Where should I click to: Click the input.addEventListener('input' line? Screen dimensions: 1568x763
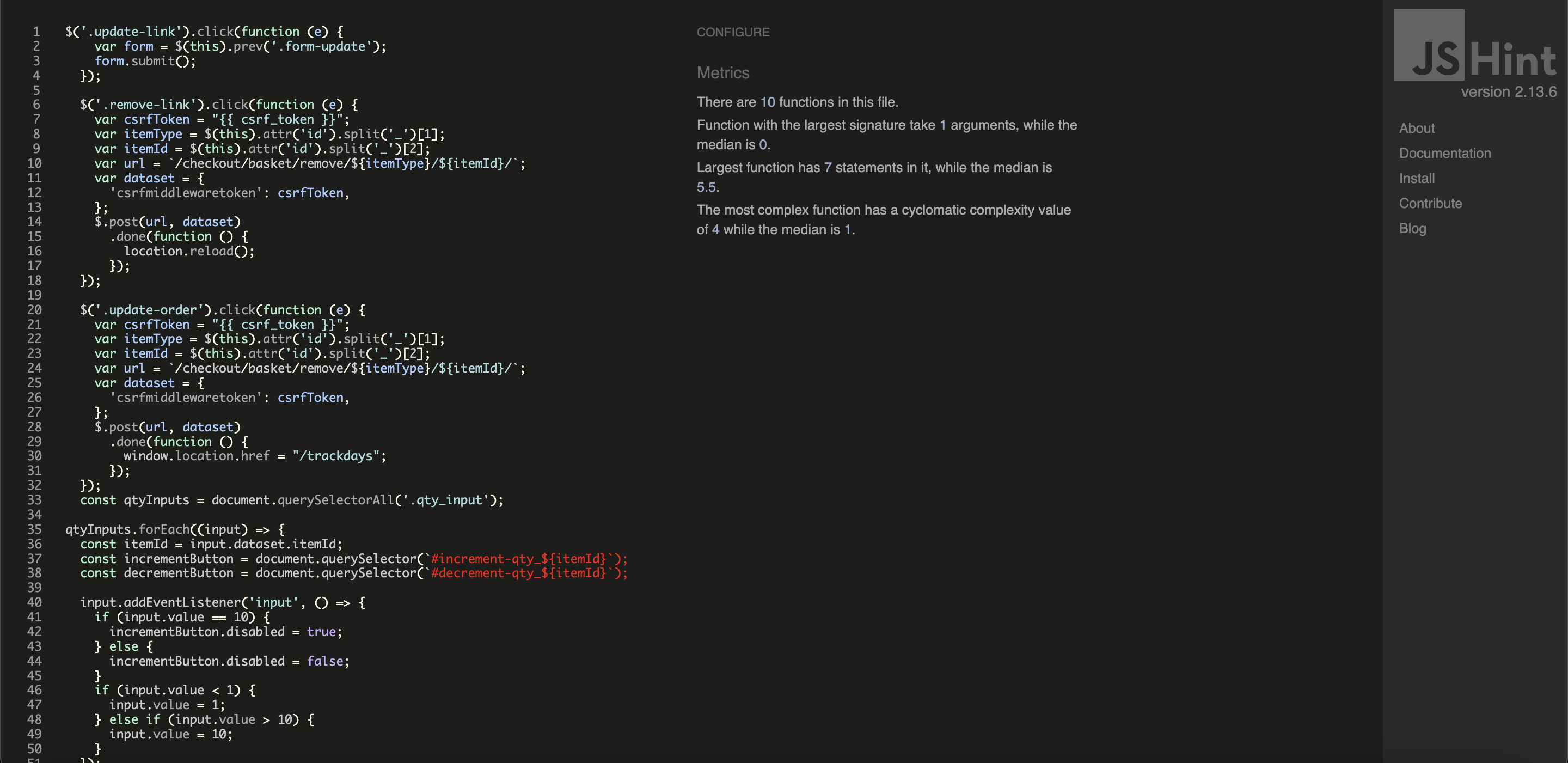click(222, 602)
